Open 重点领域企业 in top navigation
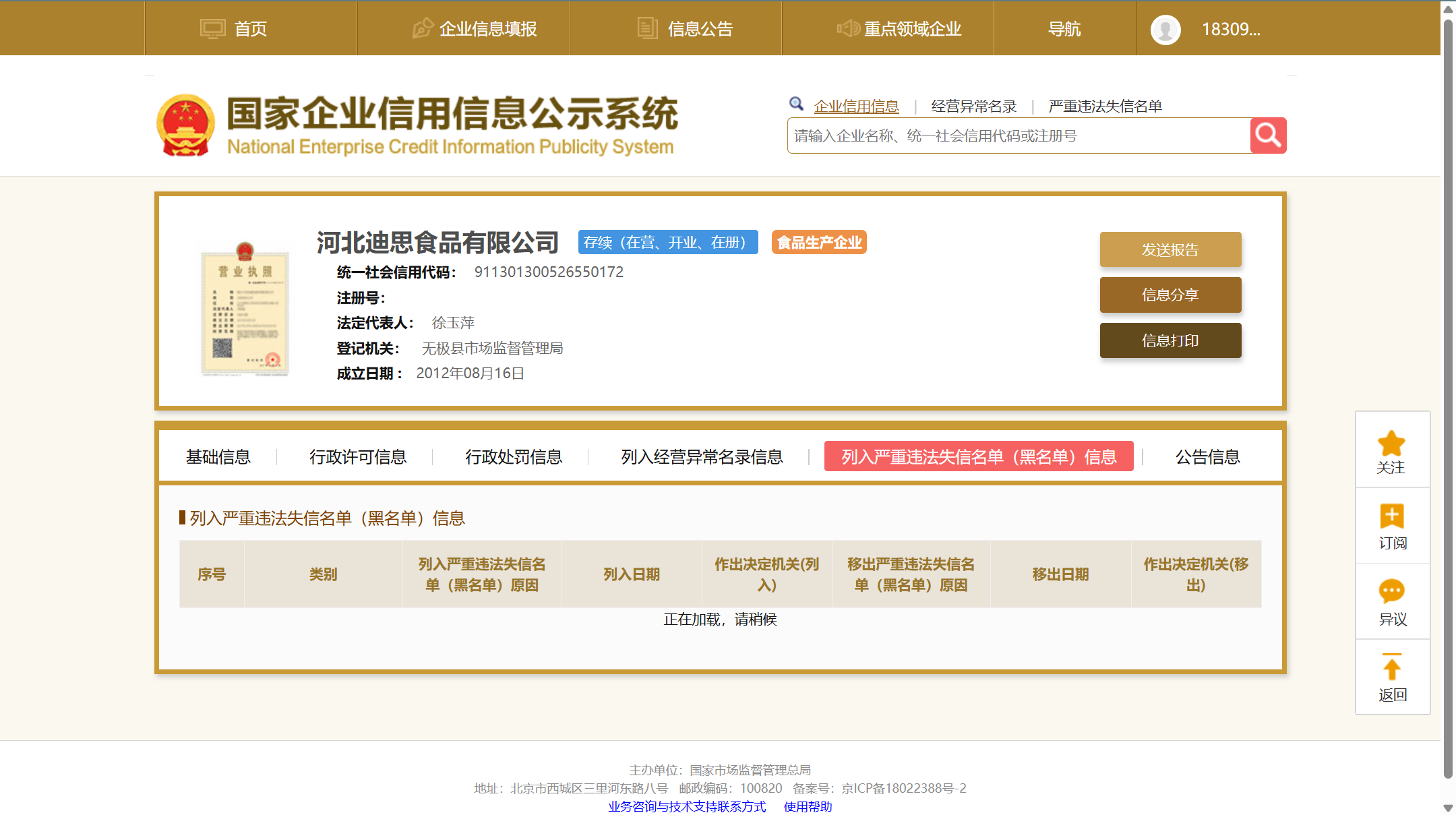 [x=913, y=28]
